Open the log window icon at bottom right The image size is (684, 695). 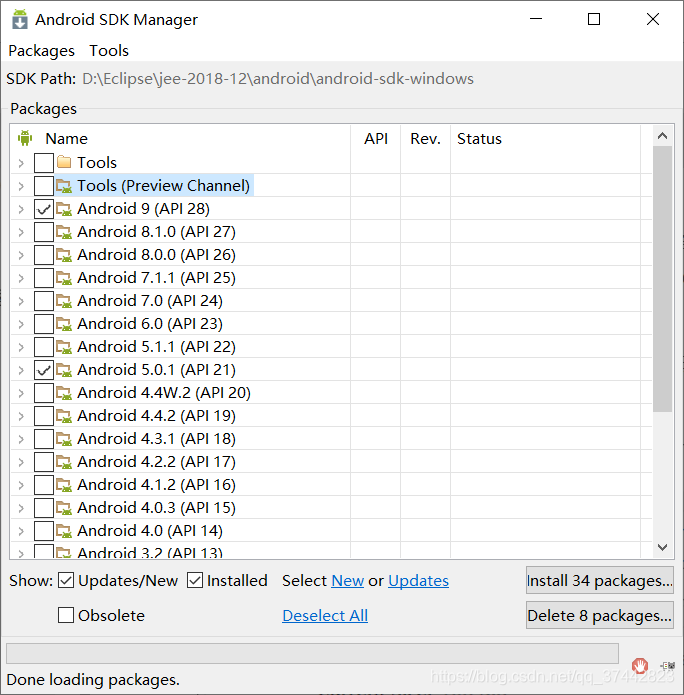coord(668,665)
